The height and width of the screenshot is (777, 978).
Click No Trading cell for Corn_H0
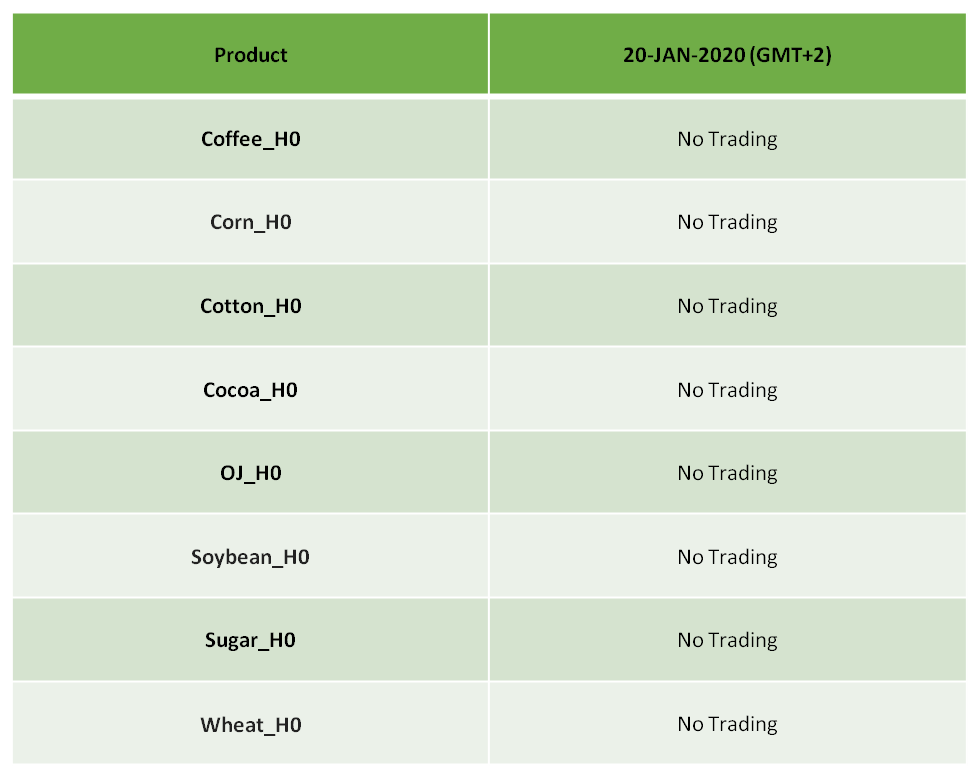(727, 222)
